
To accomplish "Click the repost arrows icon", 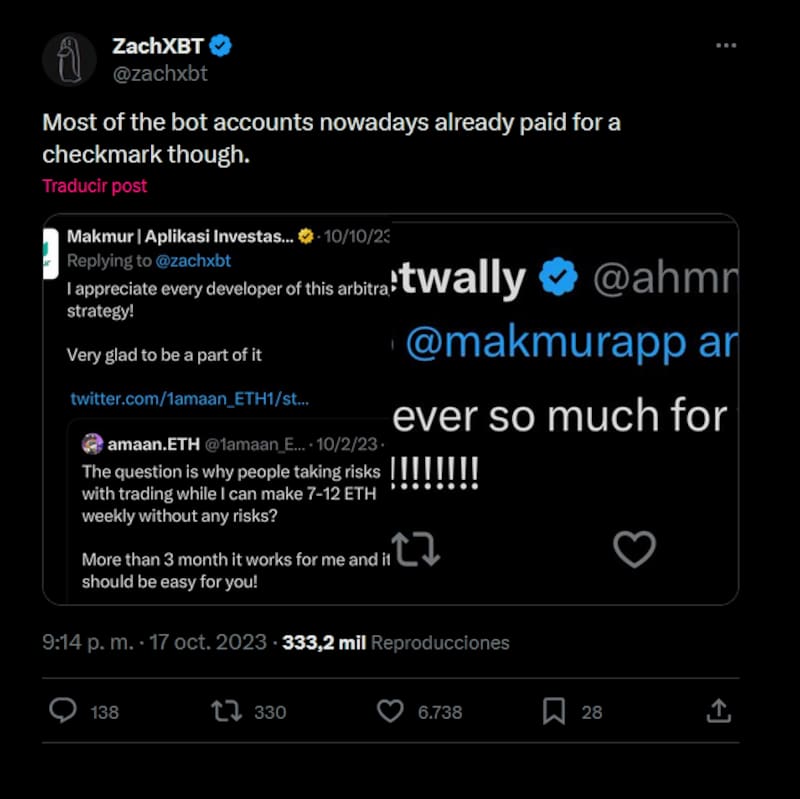I will (226, 711).
